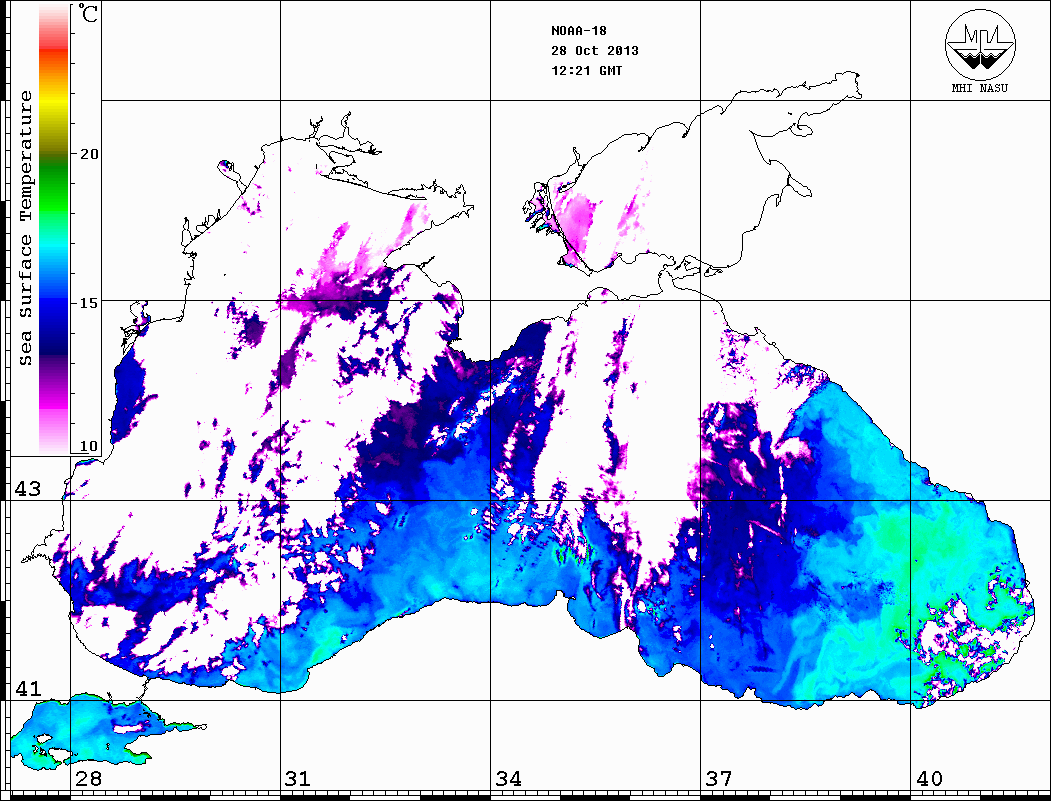Click the longitude label 28

(x=88, y=778)
